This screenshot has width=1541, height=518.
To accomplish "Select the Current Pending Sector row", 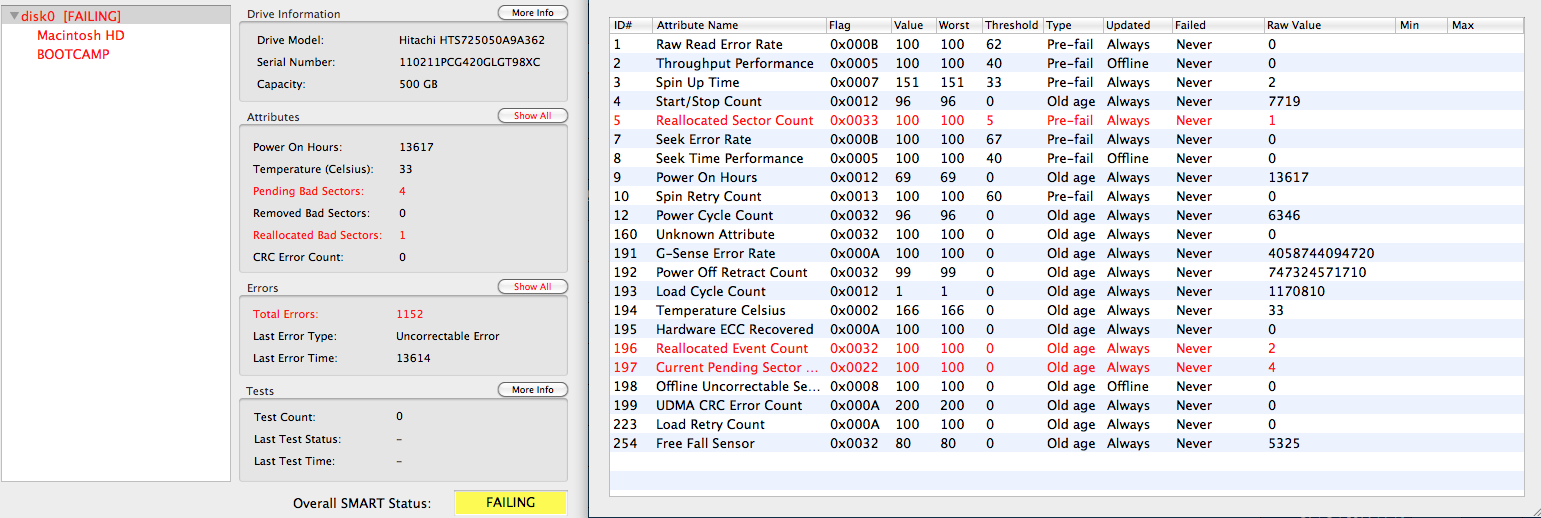I will [734, 368].
